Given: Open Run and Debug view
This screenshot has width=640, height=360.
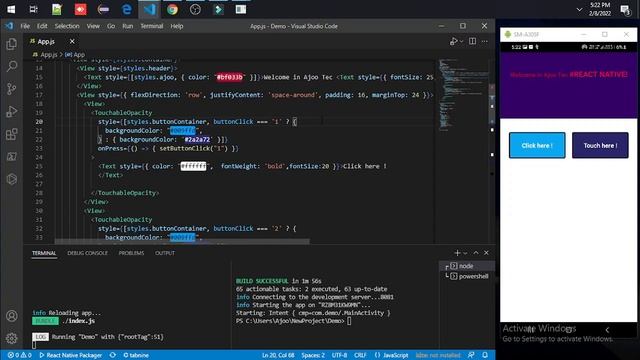Looking at the screenshot, I should 11,111.
